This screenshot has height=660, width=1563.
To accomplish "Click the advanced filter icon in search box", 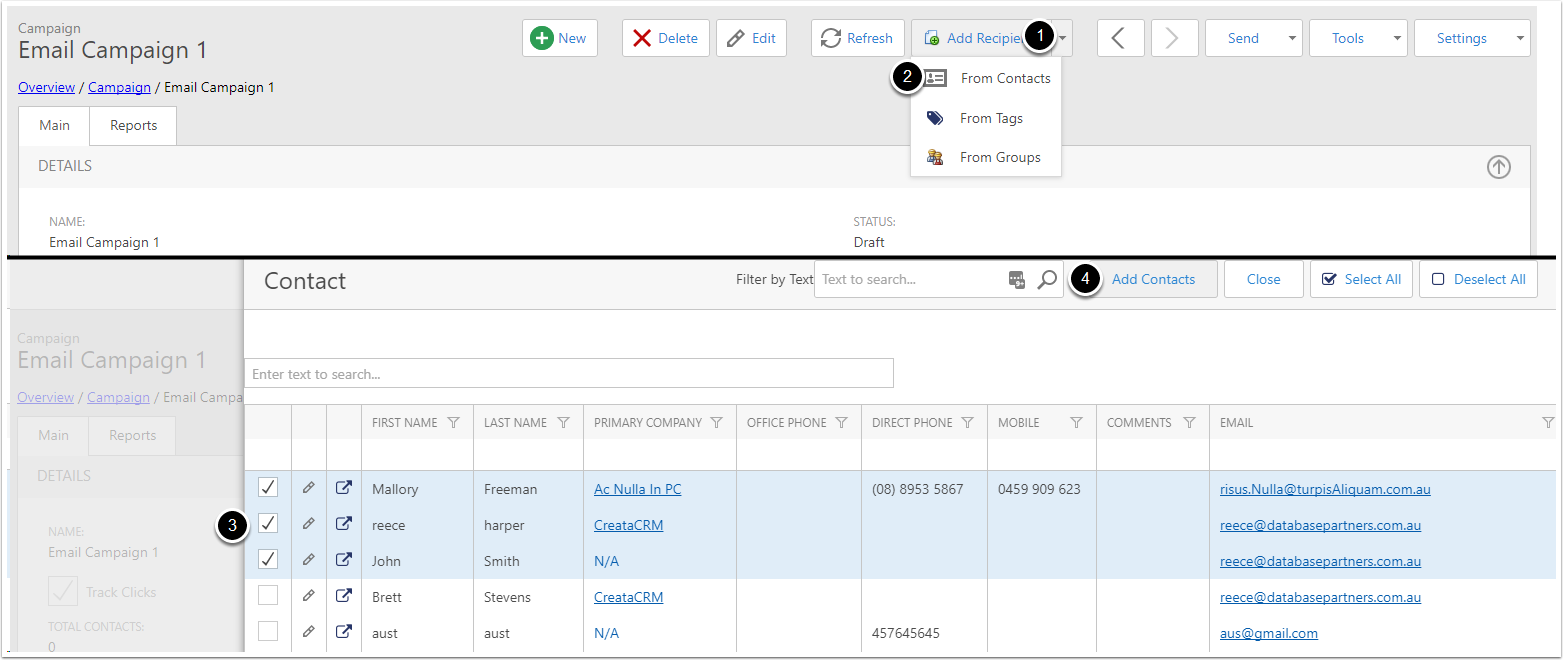I will point(1017,280).
